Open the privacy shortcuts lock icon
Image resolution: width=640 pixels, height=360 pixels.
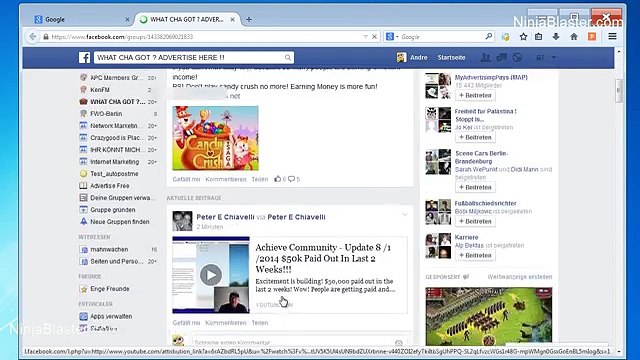point(540,58)
